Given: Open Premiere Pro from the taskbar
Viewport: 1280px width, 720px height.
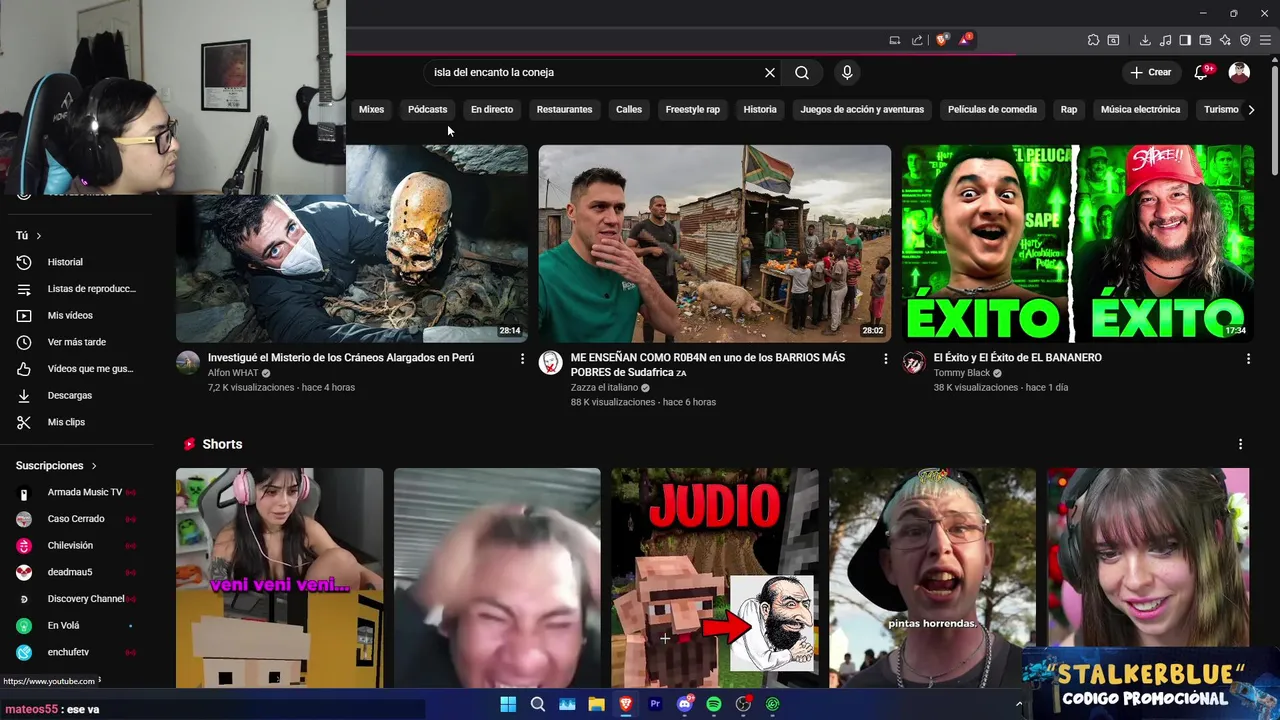Looking at the screenshot, I should [655, 704].
